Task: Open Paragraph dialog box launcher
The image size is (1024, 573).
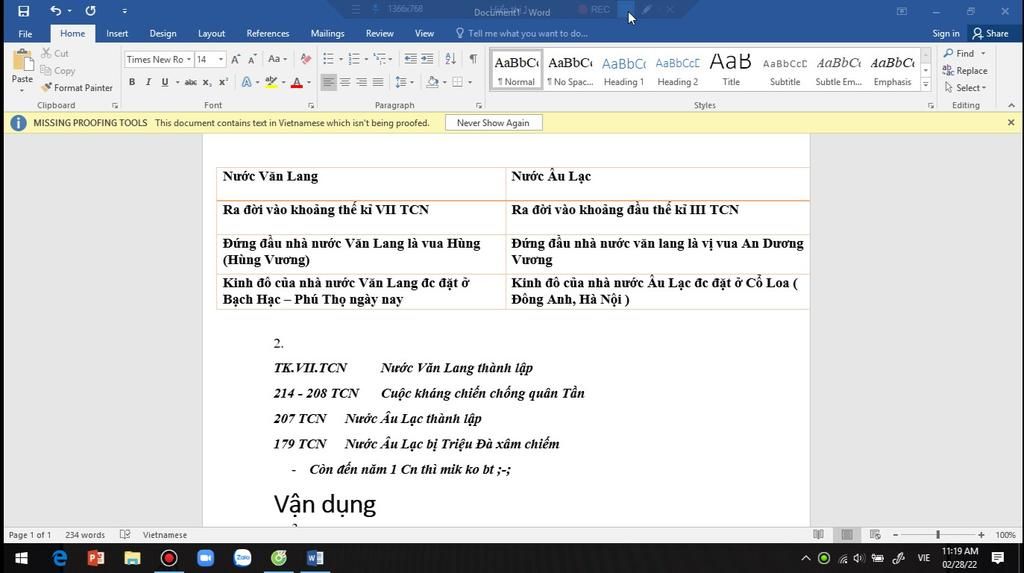Action: (x=479, y=105)
